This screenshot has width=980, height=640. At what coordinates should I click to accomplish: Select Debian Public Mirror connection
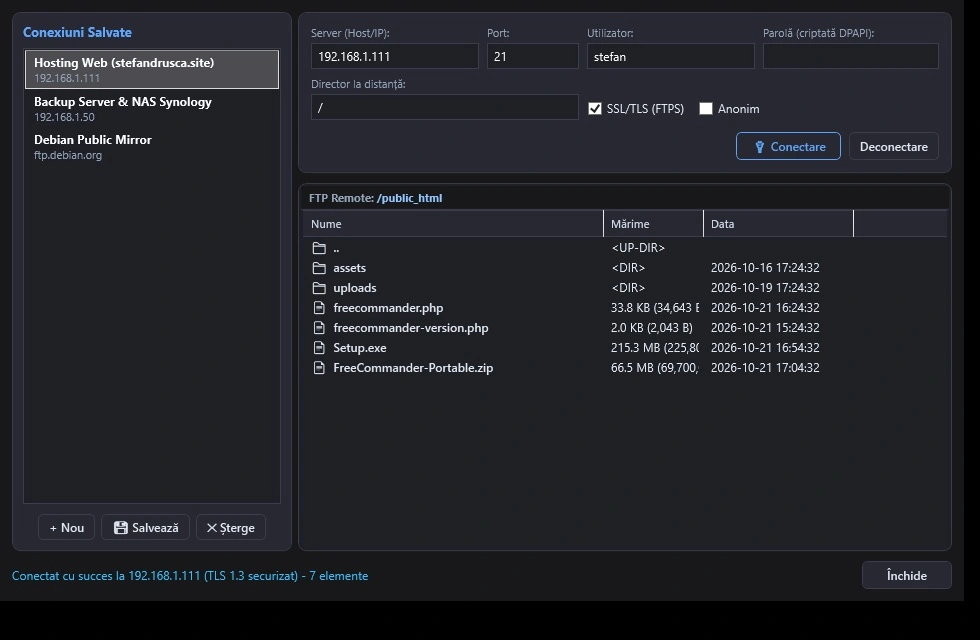(x=152, y=147)
